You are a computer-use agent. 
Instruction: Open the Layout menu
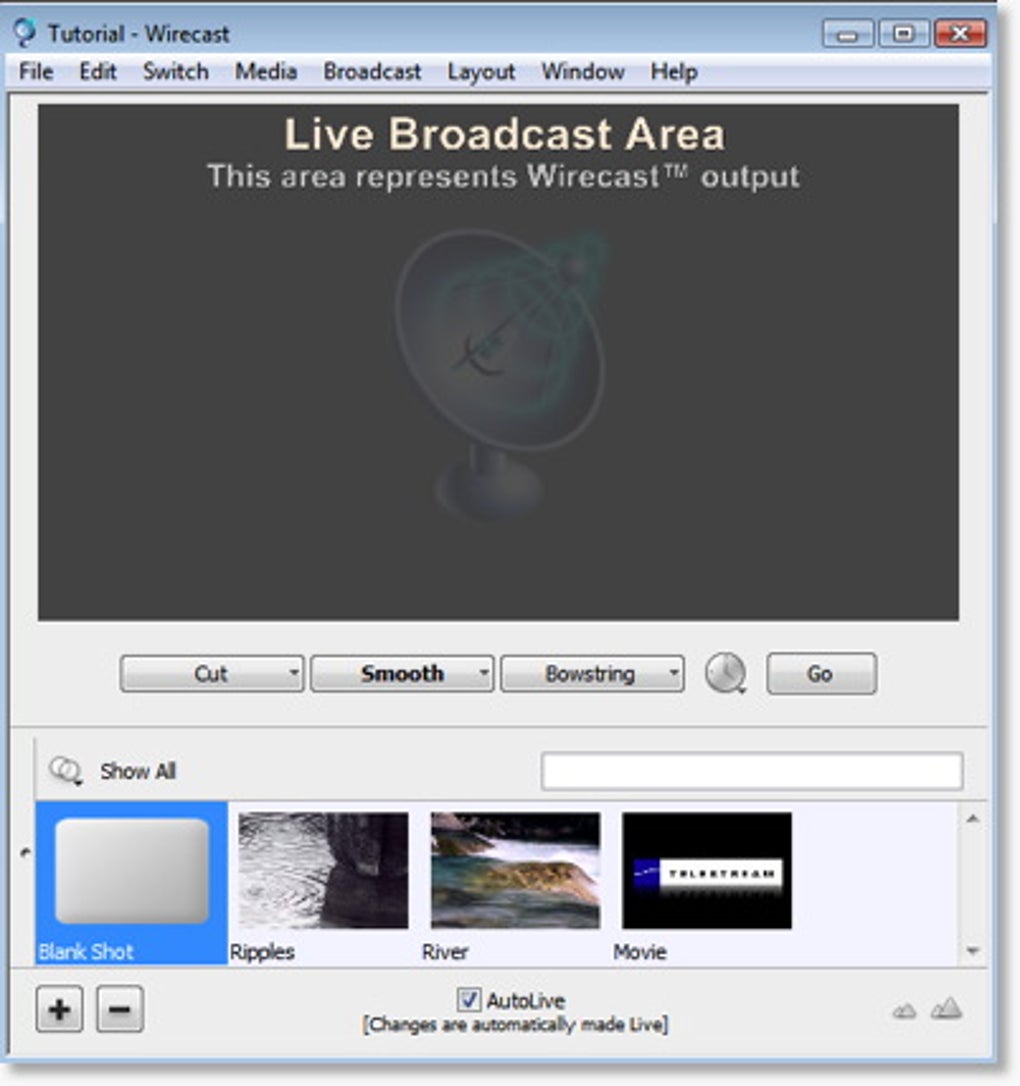[x=481, y=71]
